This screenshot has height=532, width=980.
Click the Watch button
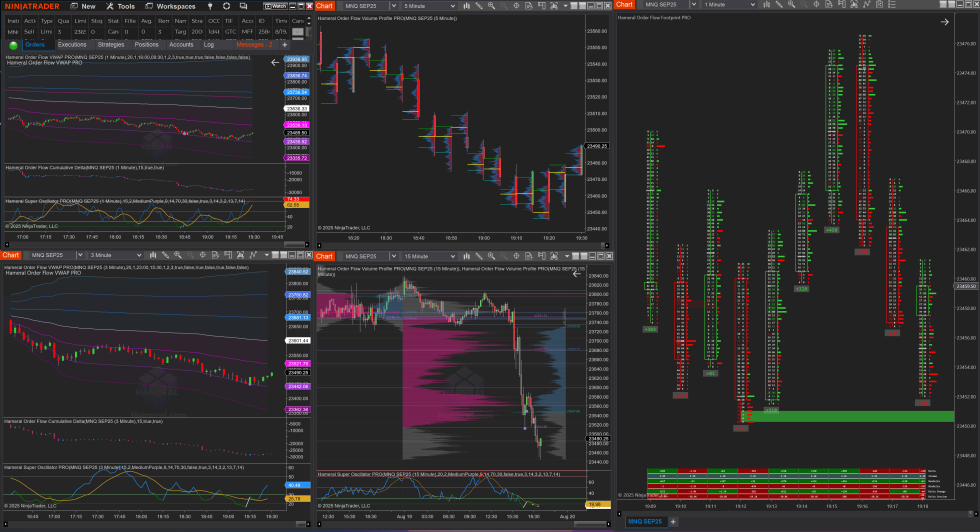(x=275, y=6)
